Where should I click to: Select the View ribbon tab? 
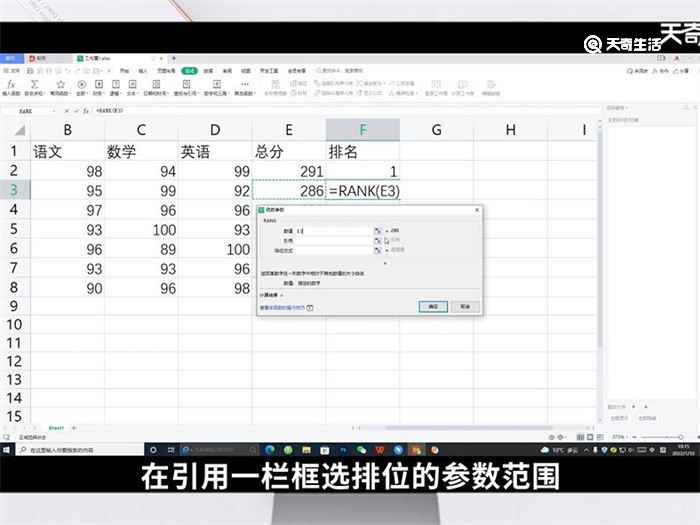246,71
